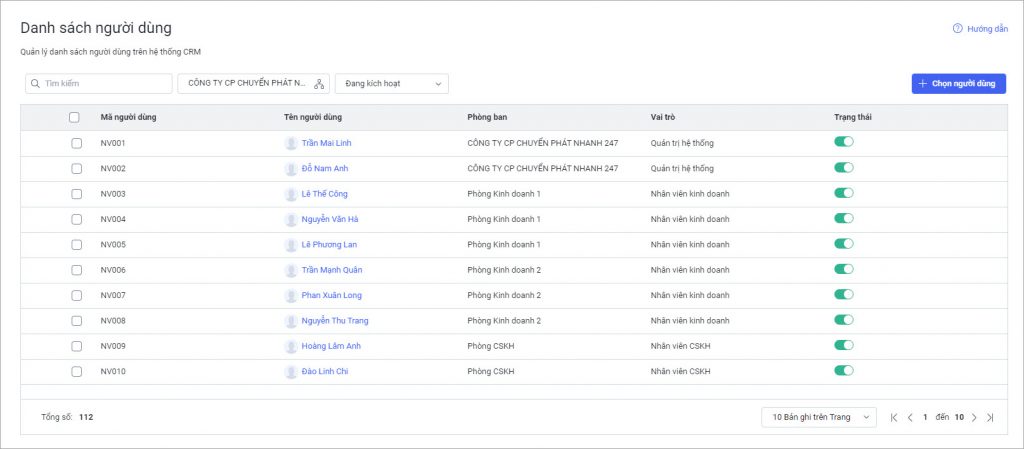Open user profile link Trần Mai Linh
This screenshot has height=449, width=1024.
tap(326, 143)
